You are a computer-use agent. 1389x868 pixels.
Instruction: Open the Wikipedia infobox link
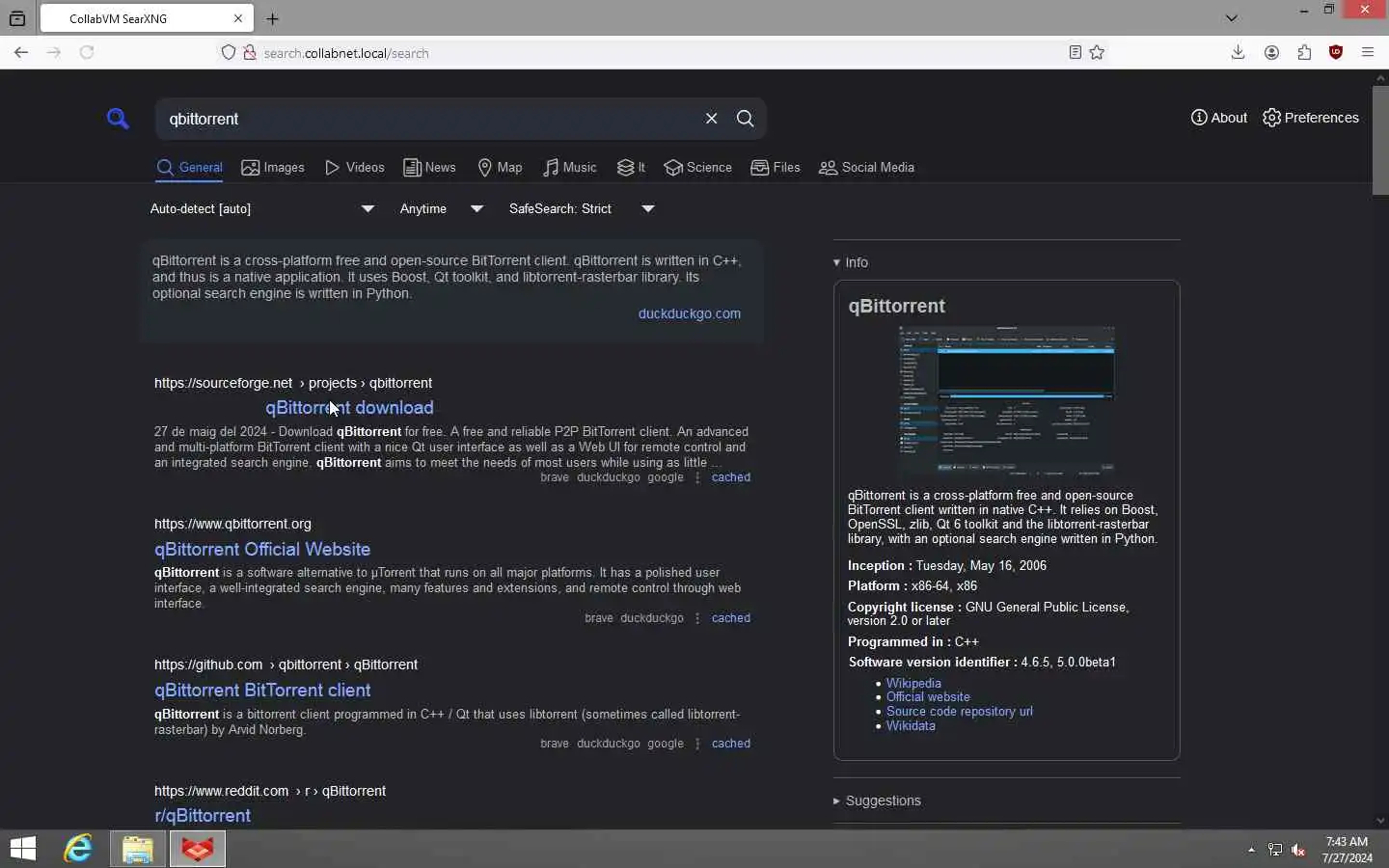click(913, 683)
